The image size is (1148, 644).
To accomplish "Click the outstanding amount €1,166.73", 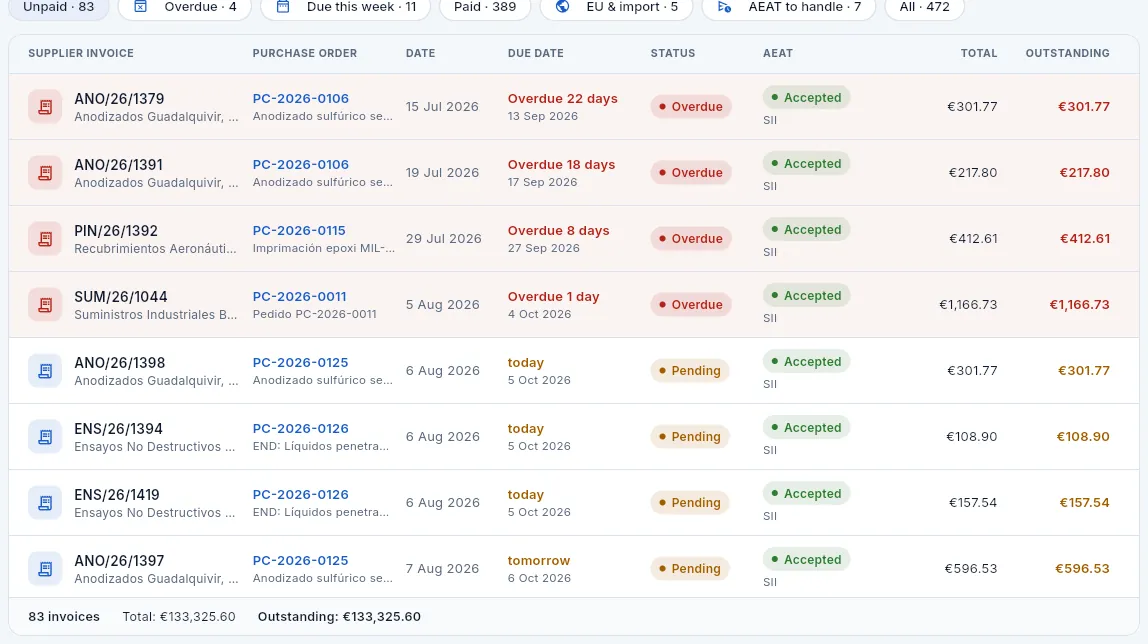I will [1079, 304].
